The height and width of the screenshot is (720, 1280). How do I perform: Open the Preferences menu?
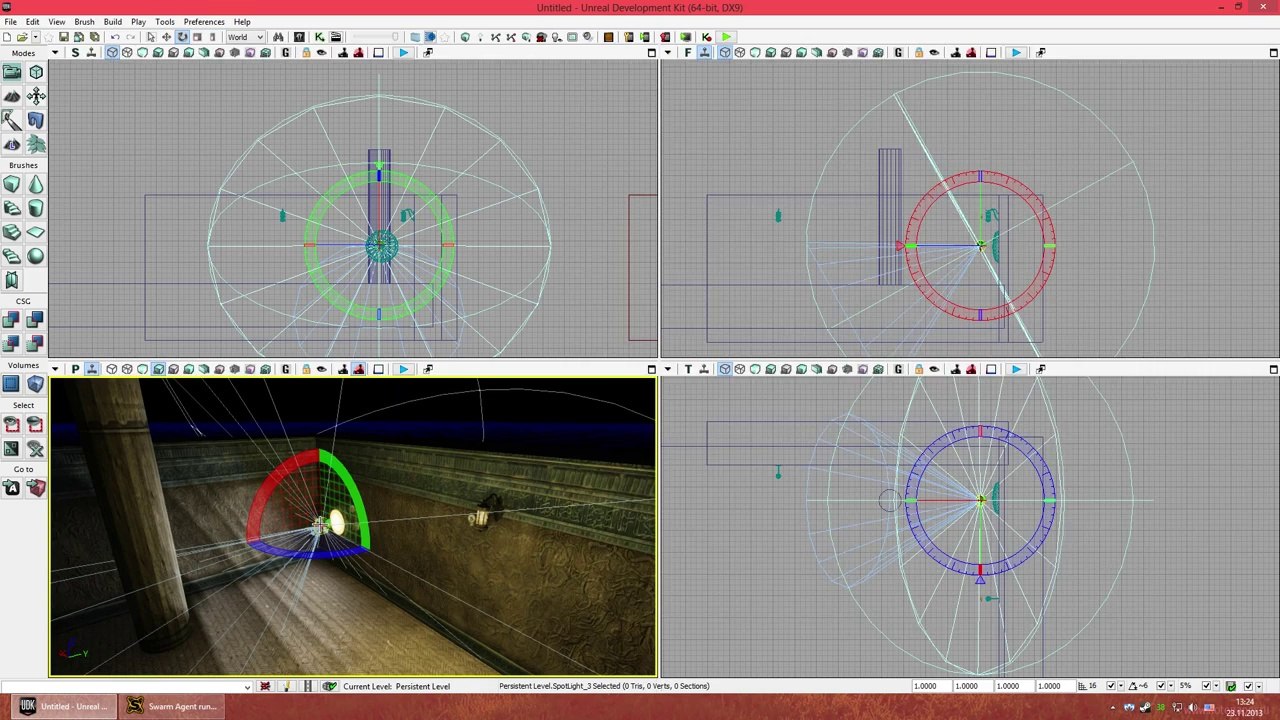point(203,21)
